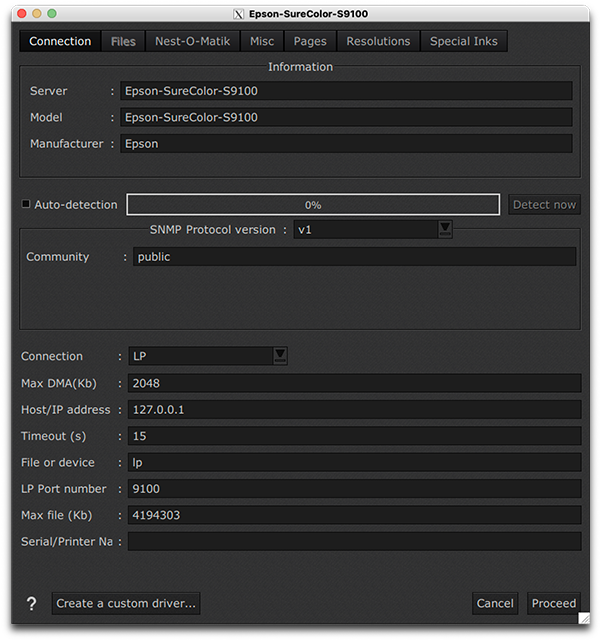Click the Manufacturer field showing Epson

click(346, 144)
